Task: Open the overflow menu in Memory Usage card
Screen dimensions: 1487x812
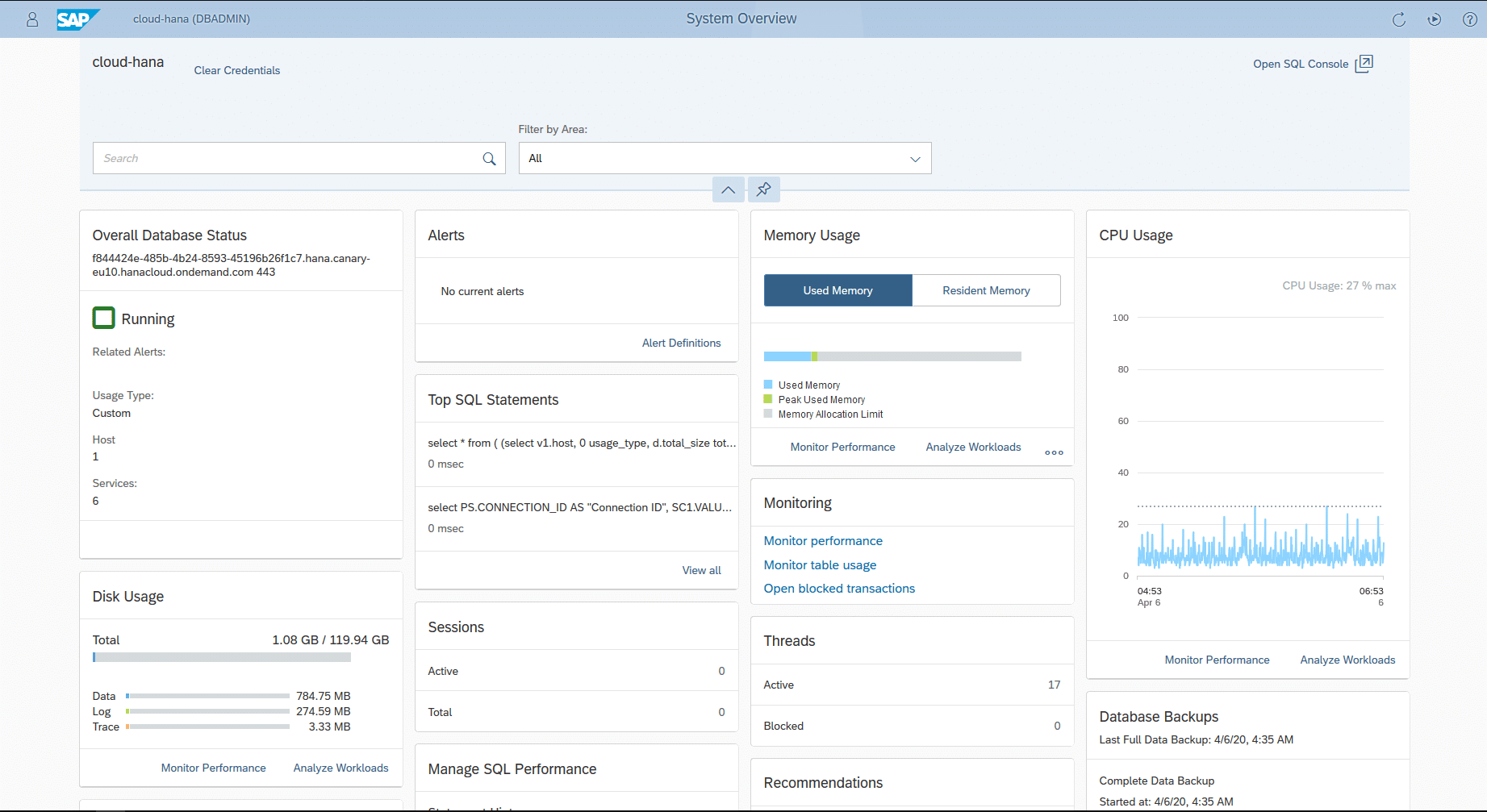Action: [x=1054, y=452]
